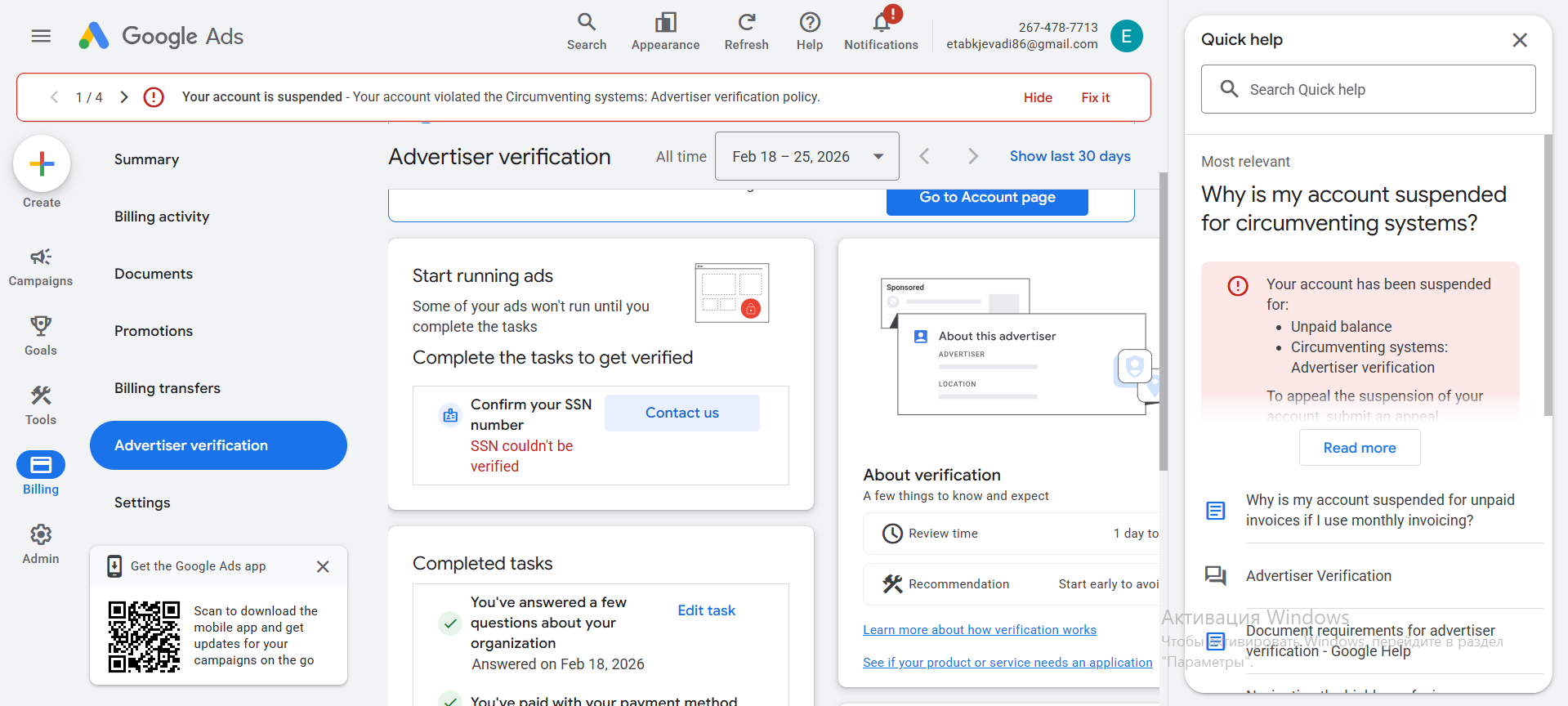
Task: Click the account email address
Action: pyautogui.click(x=1022, y=44)
